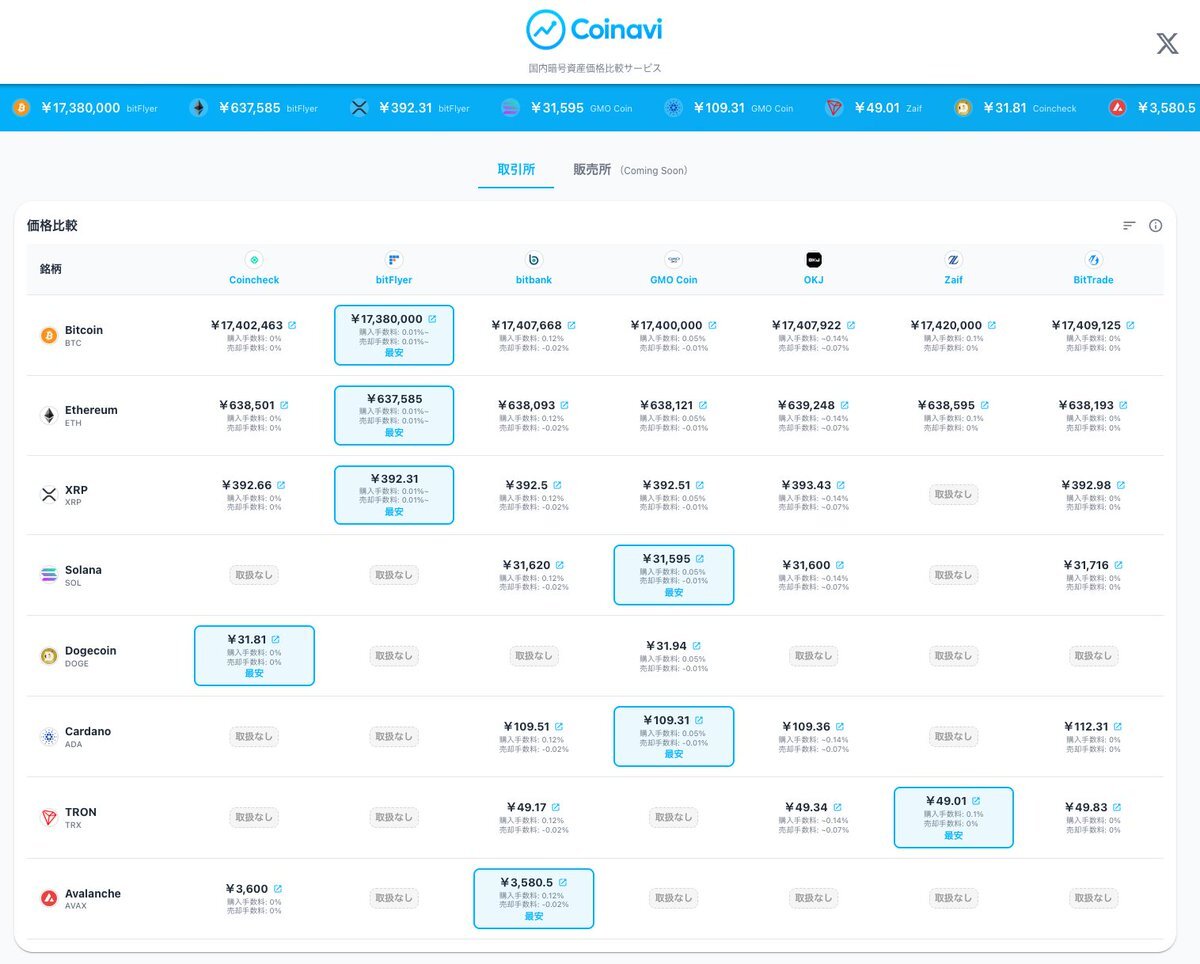
Task: Click bitbank's lowest Avalanche price card
Action: pyautogui.click(x=533, y=898)
